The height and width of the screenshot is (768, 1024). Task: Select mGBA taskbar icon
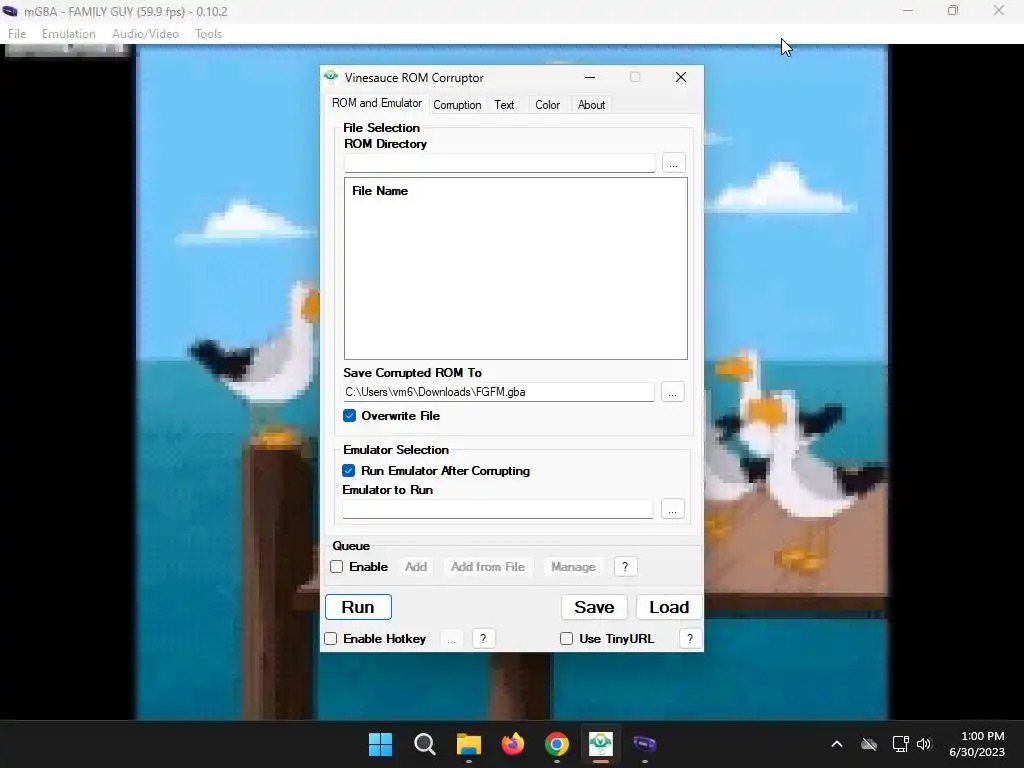(645, 744)
